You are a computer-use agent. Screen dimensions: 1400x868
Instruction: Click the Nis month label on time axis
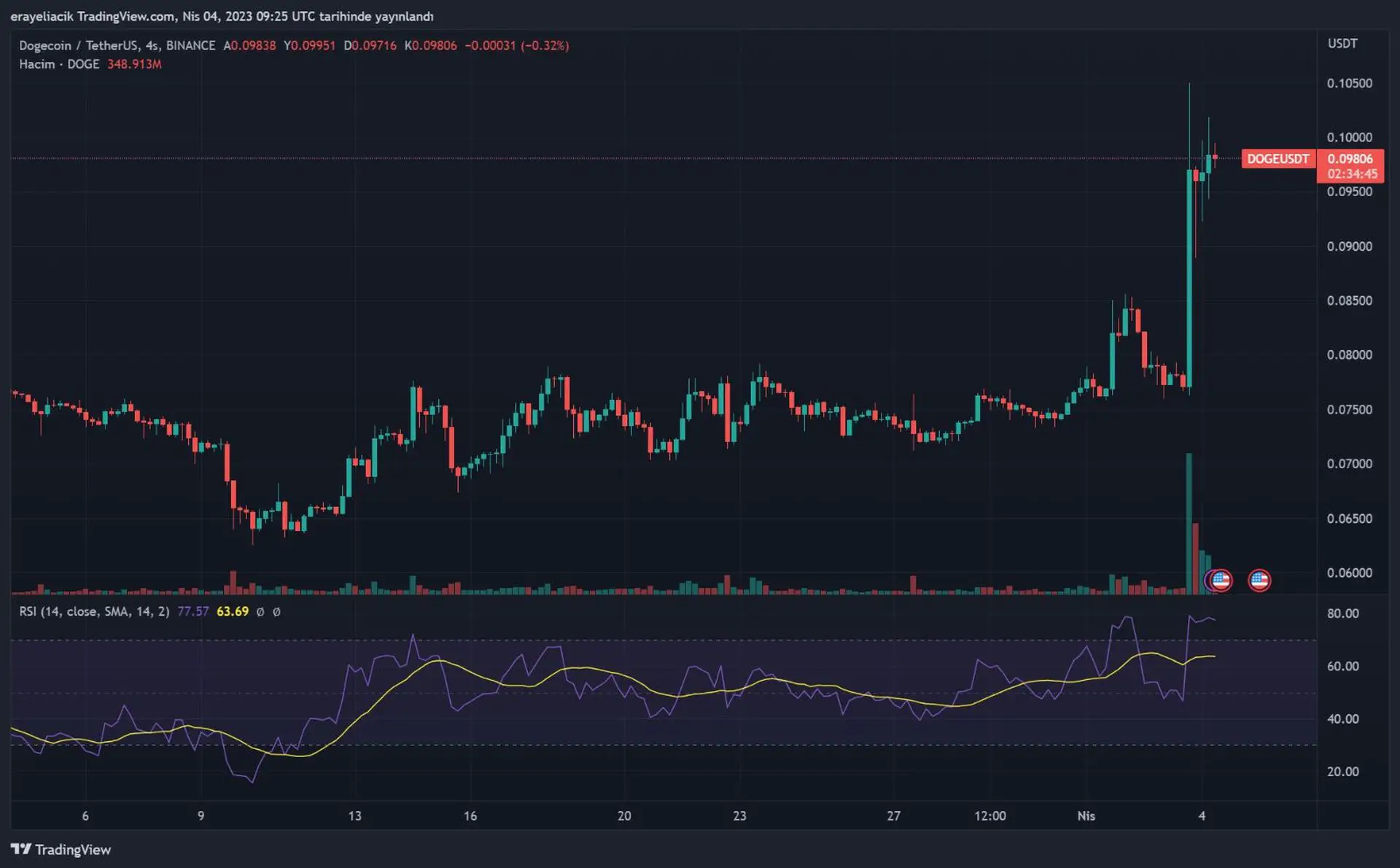coord(1086,815)
